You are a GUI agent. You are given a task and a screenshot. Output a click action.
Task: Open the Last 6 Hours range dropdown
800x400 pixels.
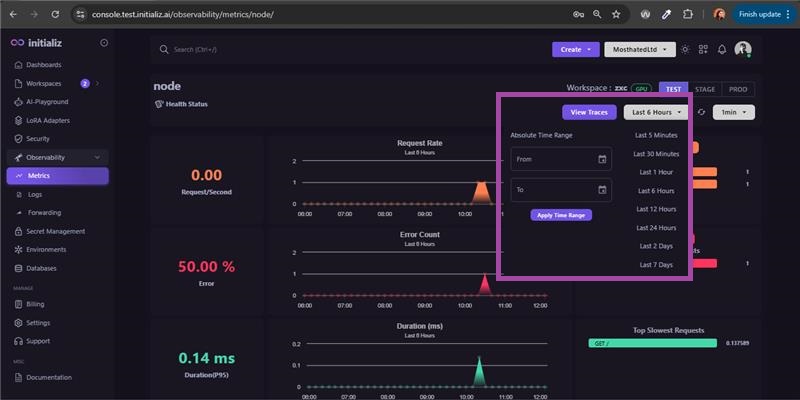tap(656, 112)
